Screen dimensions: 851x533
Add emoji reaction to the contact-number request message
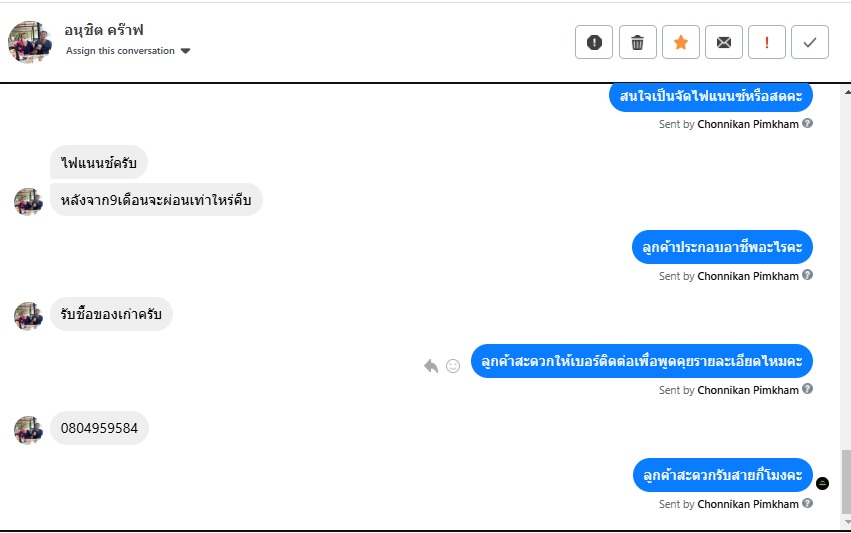point(453,366)
